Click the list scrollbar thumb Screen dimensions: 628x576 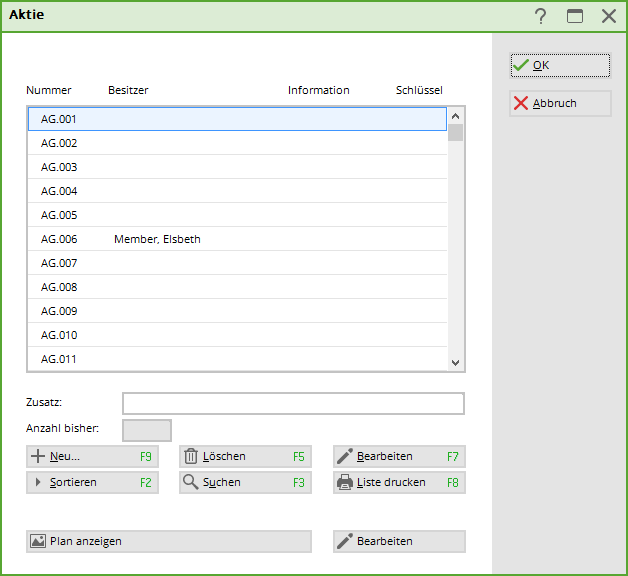pos(455,132)
